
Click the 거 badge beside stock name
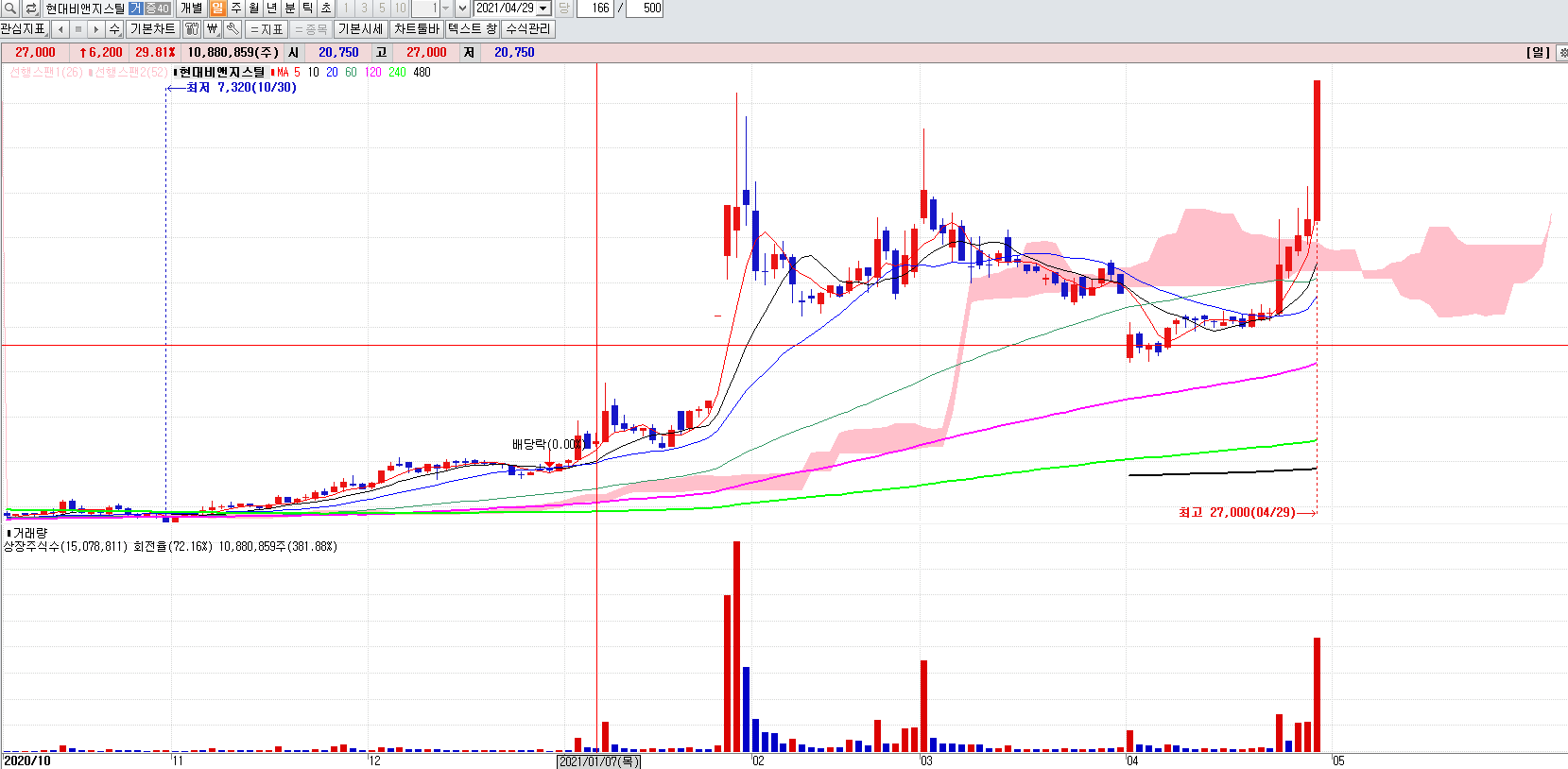click(x=135, y=9)
